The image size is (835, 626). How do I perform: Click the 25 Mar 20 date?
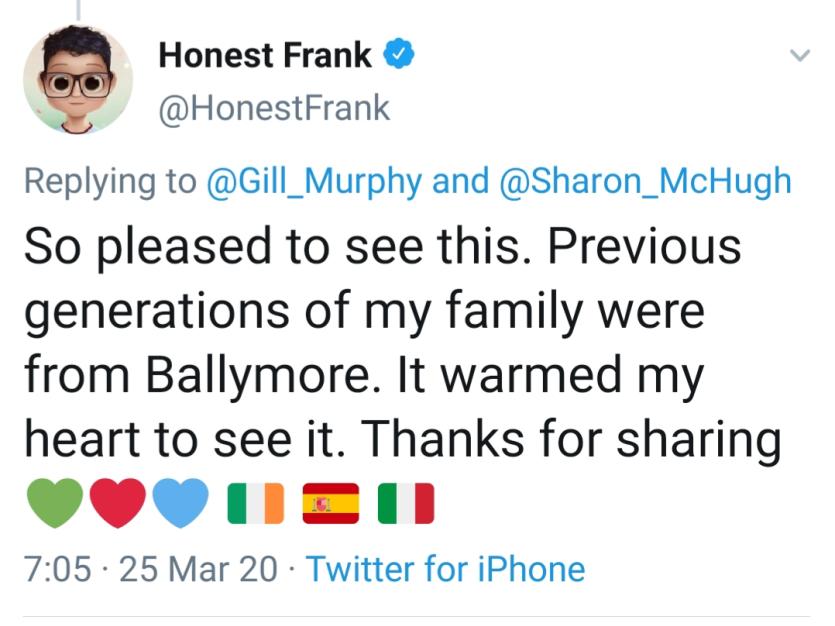tap(198, 569)
